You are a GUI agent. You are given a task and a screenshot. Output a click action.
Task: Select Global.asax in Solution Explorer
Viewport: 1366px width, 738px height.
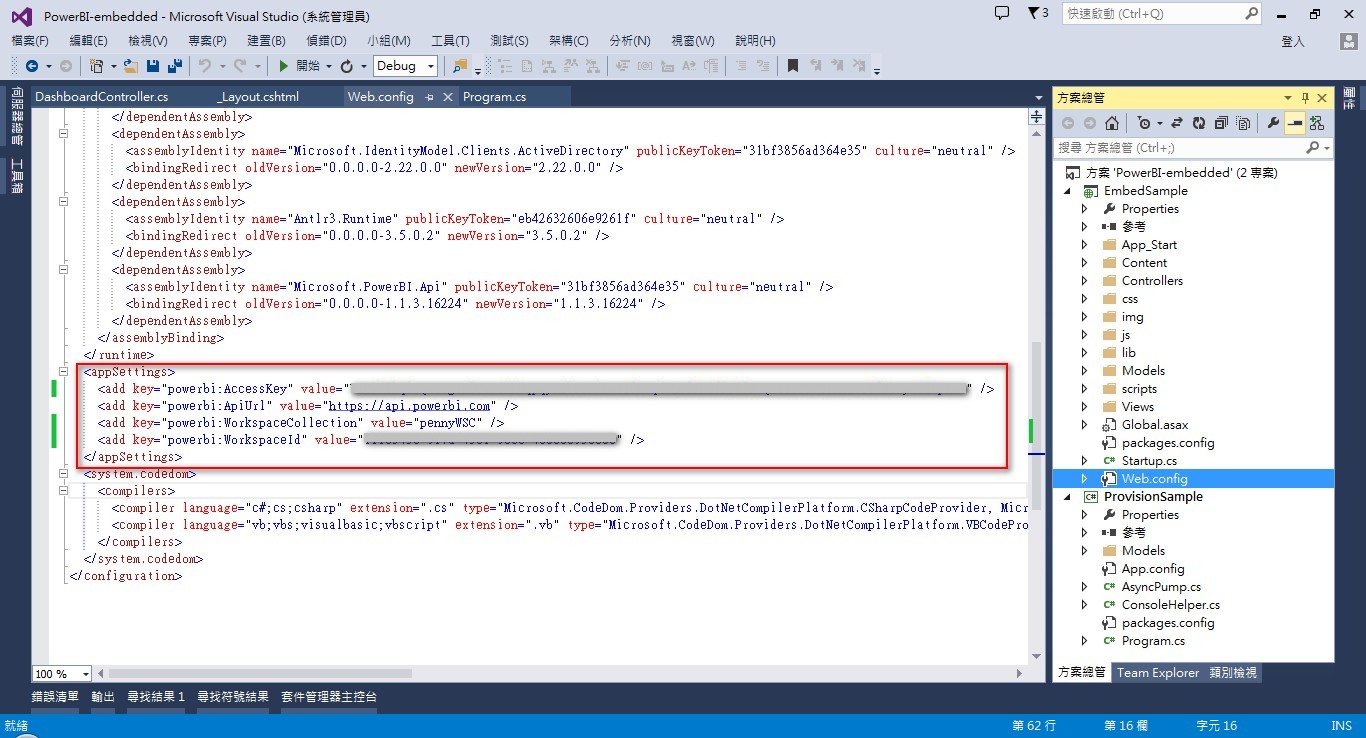1155,425
